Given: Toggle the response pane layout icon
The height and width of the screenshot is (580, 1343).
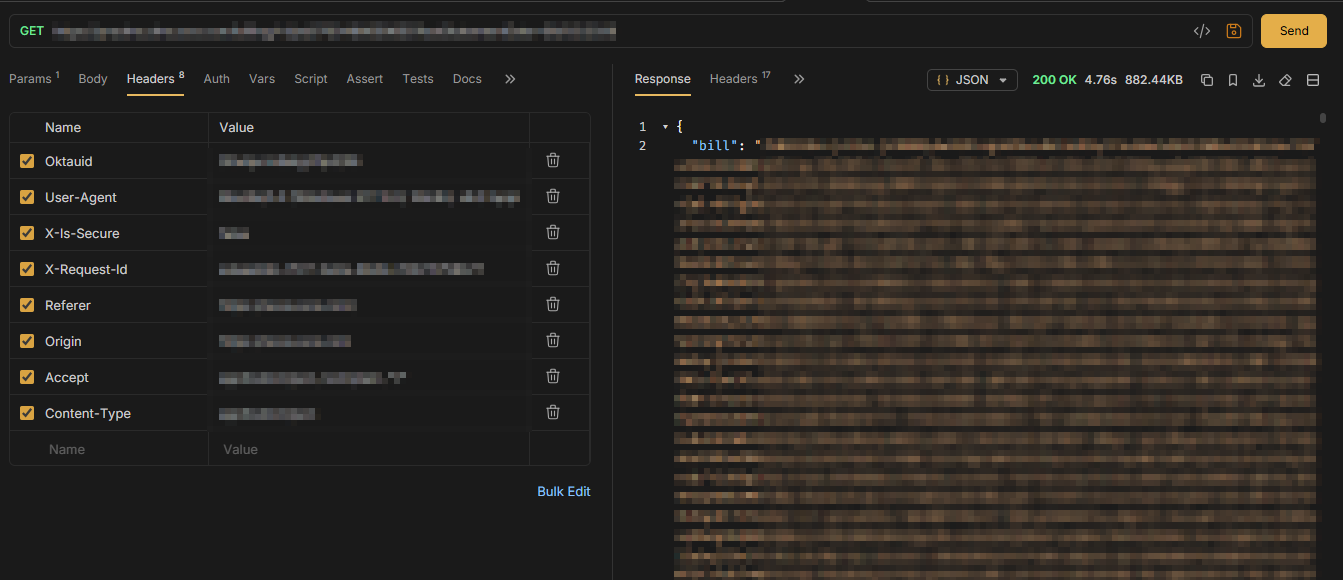Looking at the screenshot, I should [x=1313, y=80].
